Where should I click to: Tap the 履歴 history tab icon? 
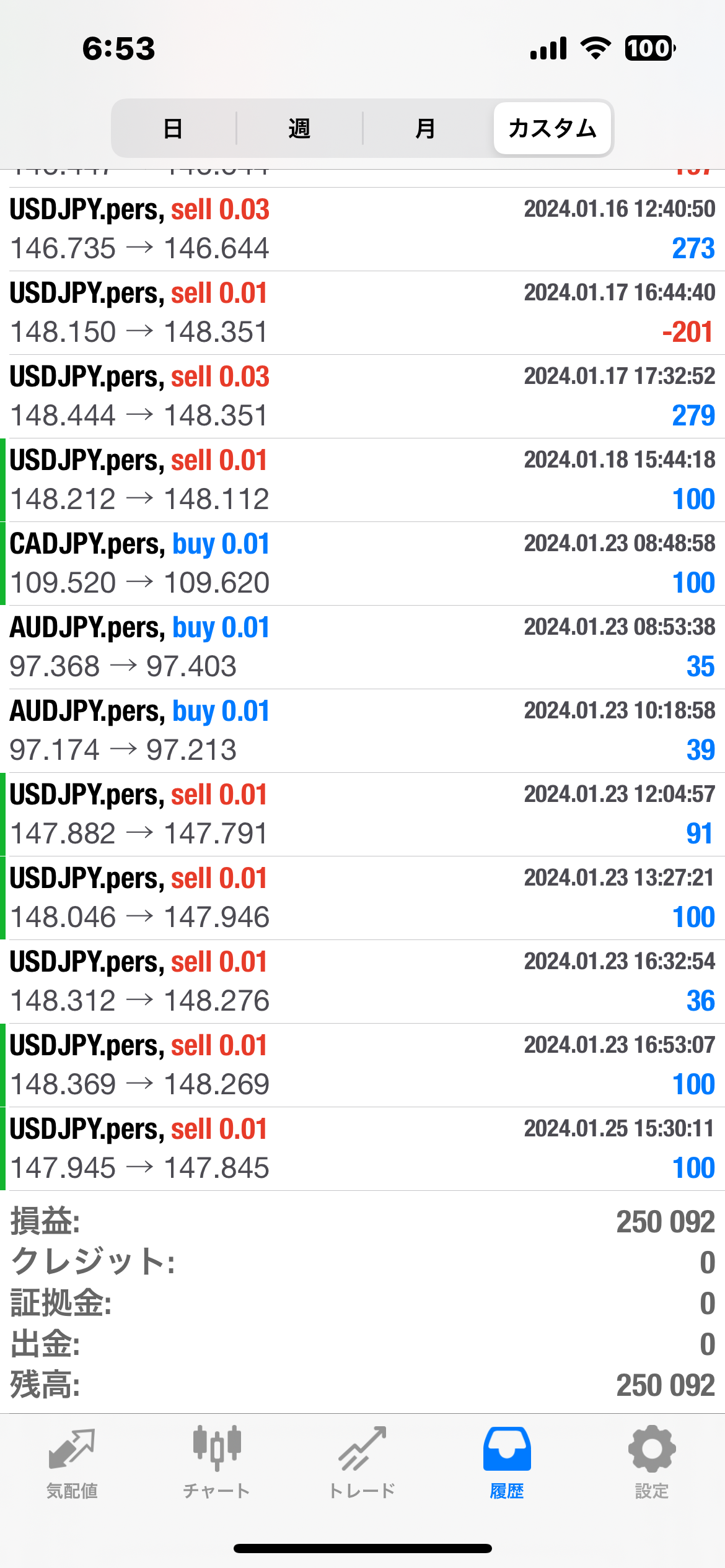[507, 1449]
